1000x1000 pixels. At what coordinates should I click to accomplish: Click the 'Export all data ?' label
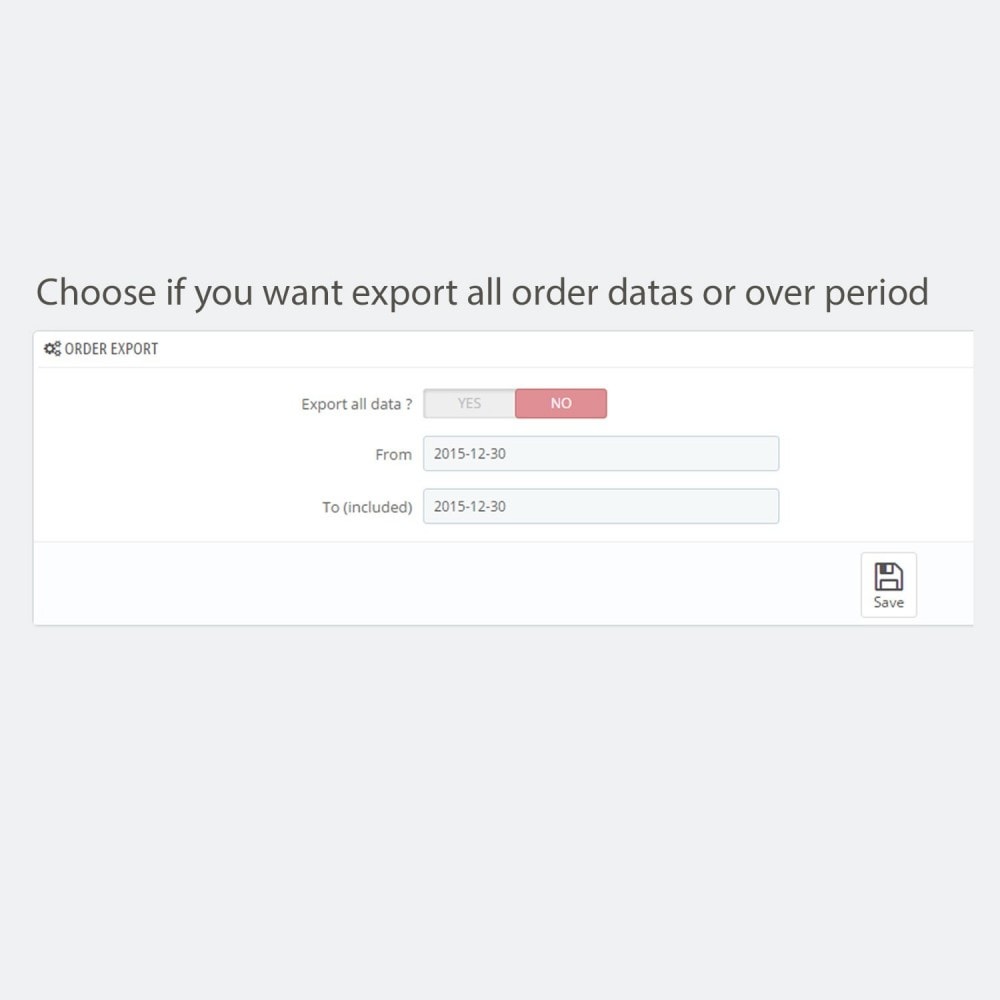click(x=357, y=404)
